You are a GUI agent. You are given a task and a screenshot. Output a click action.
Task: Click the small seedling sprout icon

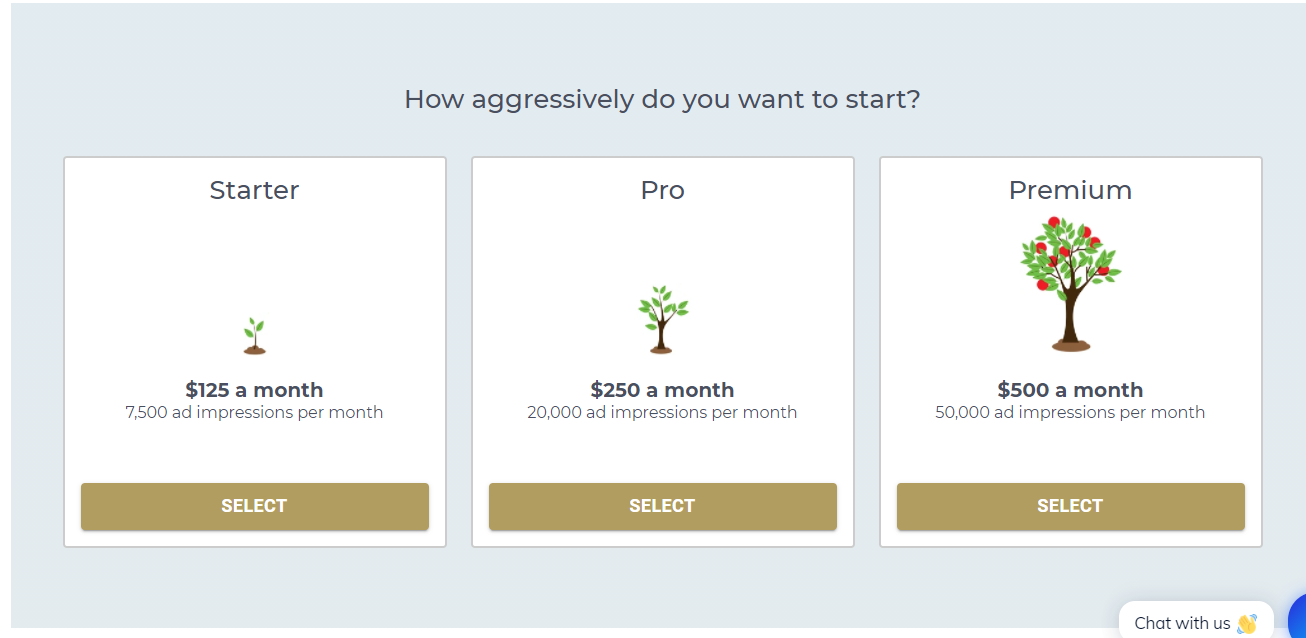(x=255, y=336)
